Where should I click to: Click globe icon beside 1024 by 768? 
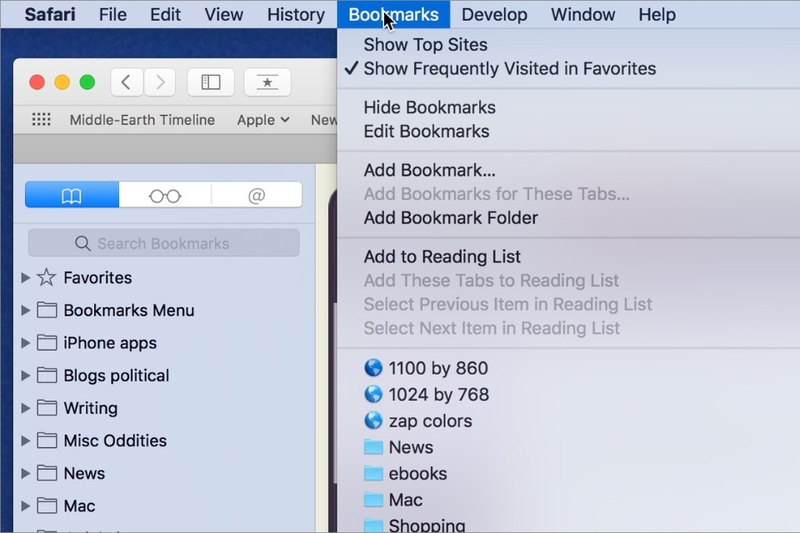coord(373,394)
